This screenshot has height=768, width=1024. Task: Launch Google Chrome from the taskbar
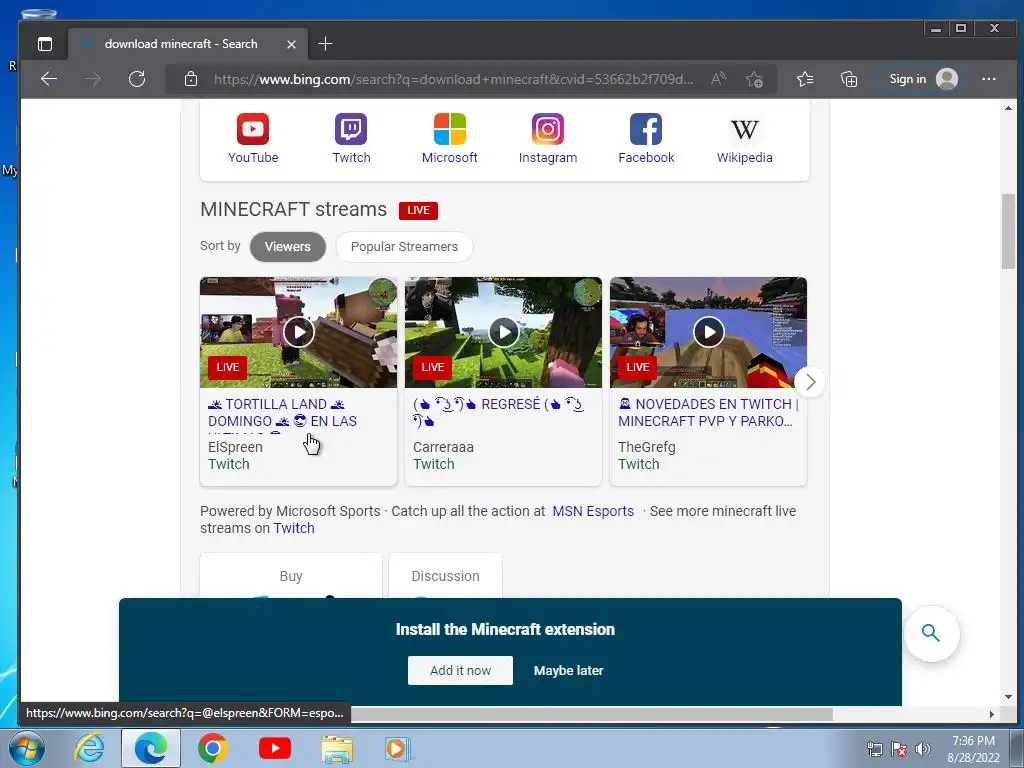pyautogui.click(x=212, y=748)
